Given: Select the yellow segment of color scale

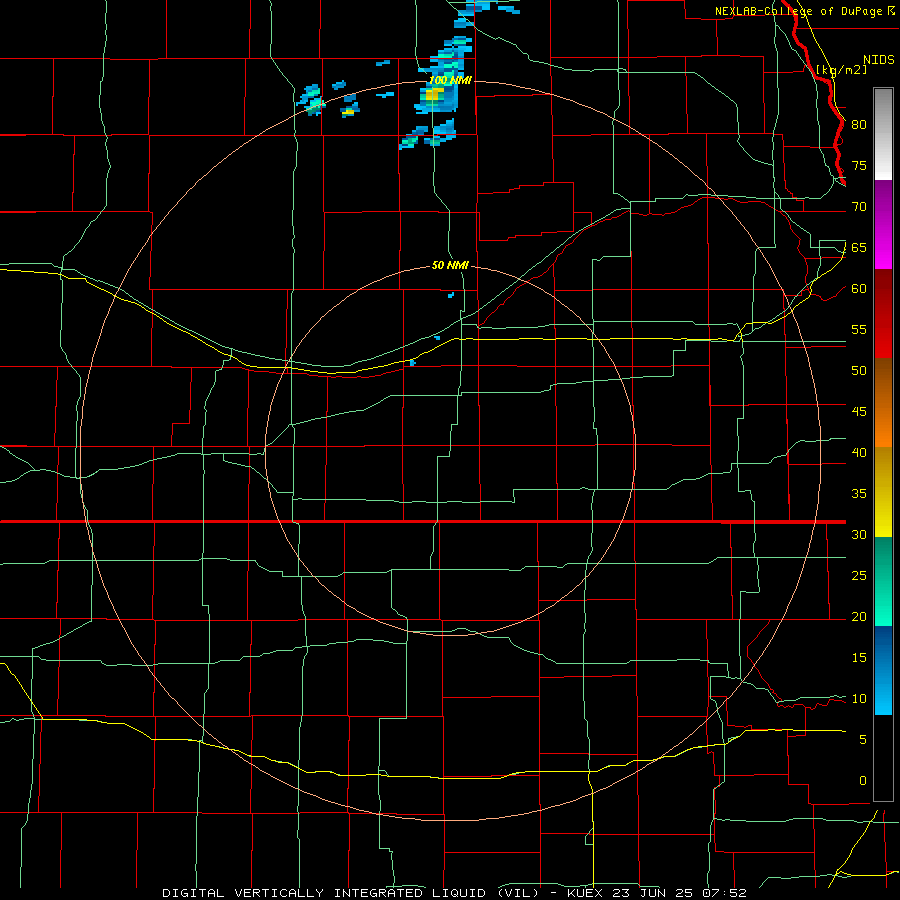Looking at the screenshot, I should [883, 492].
